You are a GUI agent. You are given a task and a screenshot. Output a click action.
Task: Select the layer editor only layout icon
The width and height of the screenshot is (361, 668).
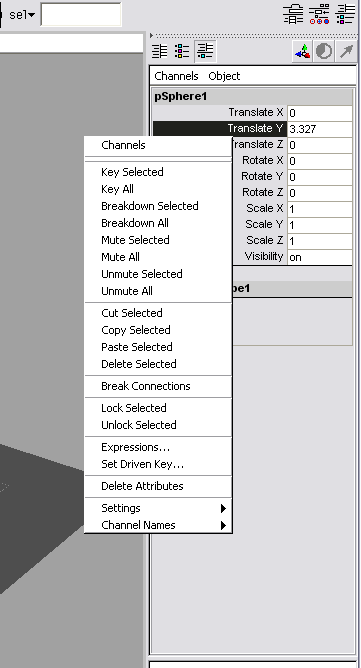[182, 51]
